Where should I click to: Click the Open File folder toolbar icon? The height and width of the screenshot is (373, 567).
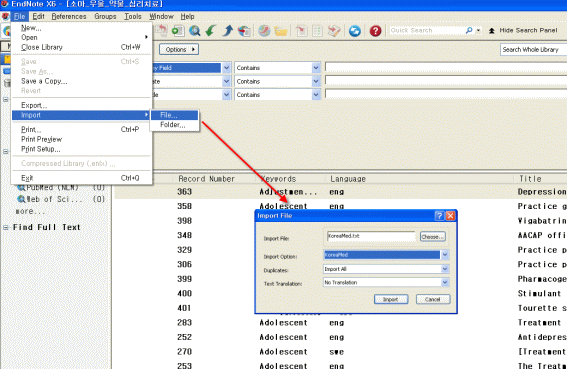[x=281, y=31]
